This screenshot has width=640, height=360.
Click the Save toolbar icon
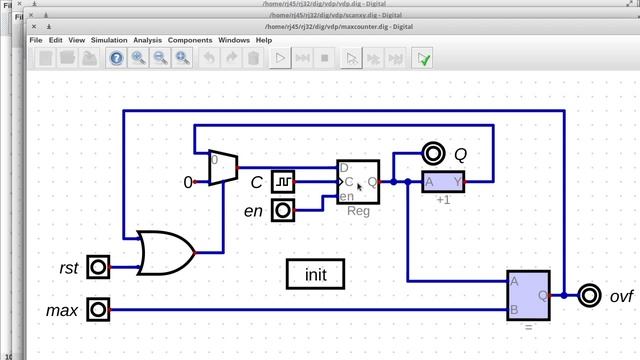point(89,58)
